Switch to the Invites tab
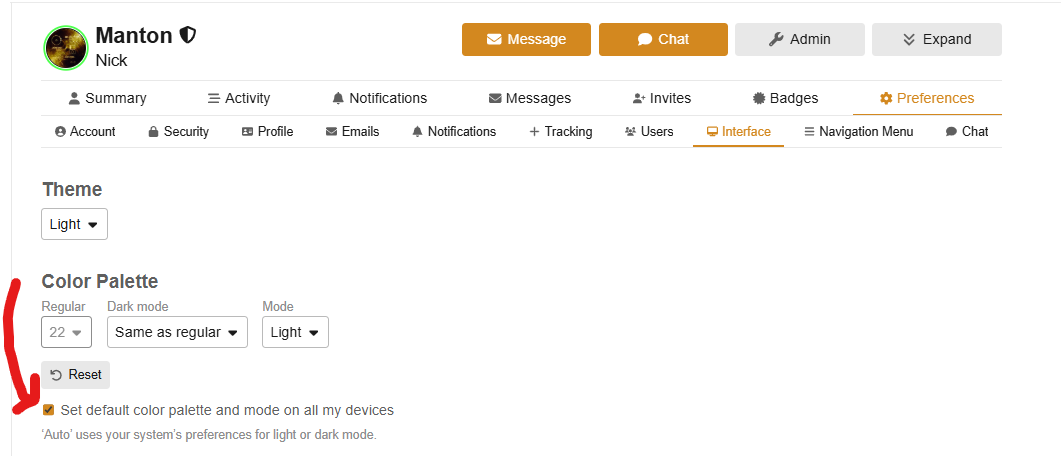Screen dimensions: 1061x456 tap(662, 98)
